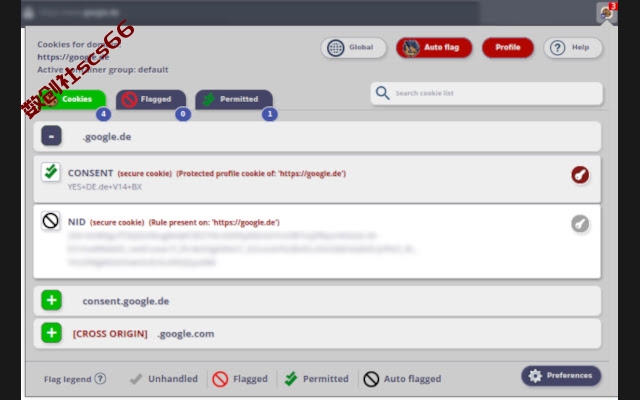The height and width of the screenshot is (400, 640).
Task: Open the Preferences button
Action: click(x=561, y=376)
